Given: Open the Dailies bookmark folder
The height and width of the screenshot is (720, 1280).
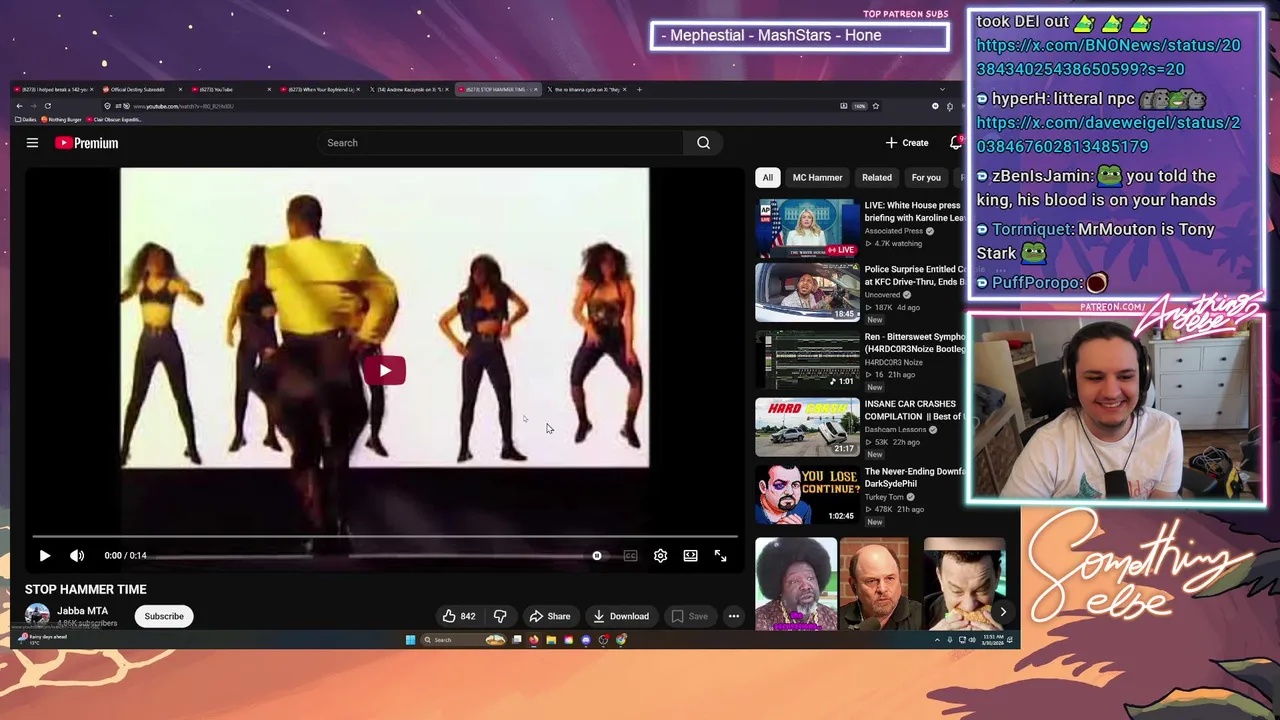Looking at the screenshot, I should pyautogui.click(x=24, y=120).
